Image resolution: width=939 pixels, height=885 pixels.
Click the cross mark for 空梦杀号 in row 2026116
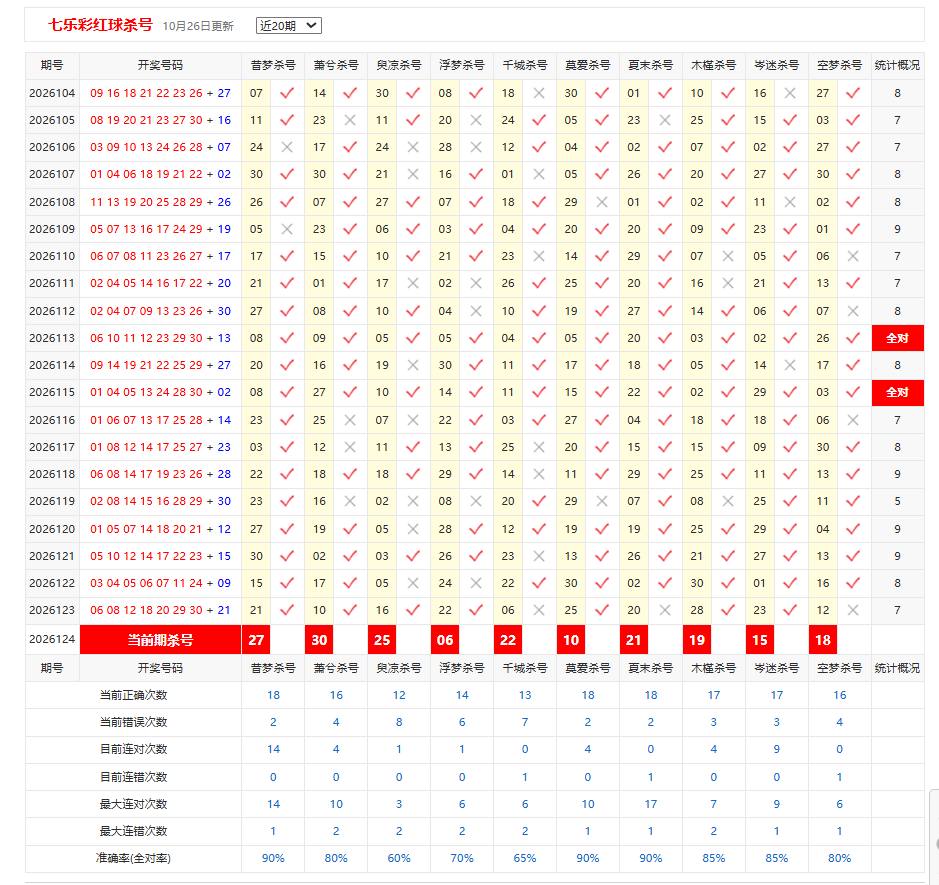pyautogui.click(x=853, y=420)
